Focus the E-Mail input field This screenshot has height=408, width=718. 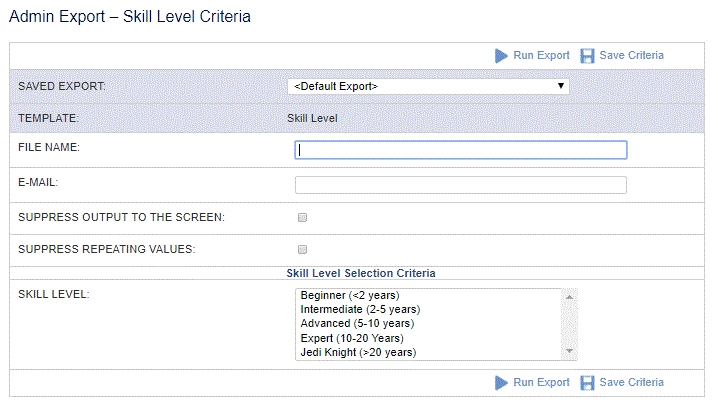click(x=461, y=185)
